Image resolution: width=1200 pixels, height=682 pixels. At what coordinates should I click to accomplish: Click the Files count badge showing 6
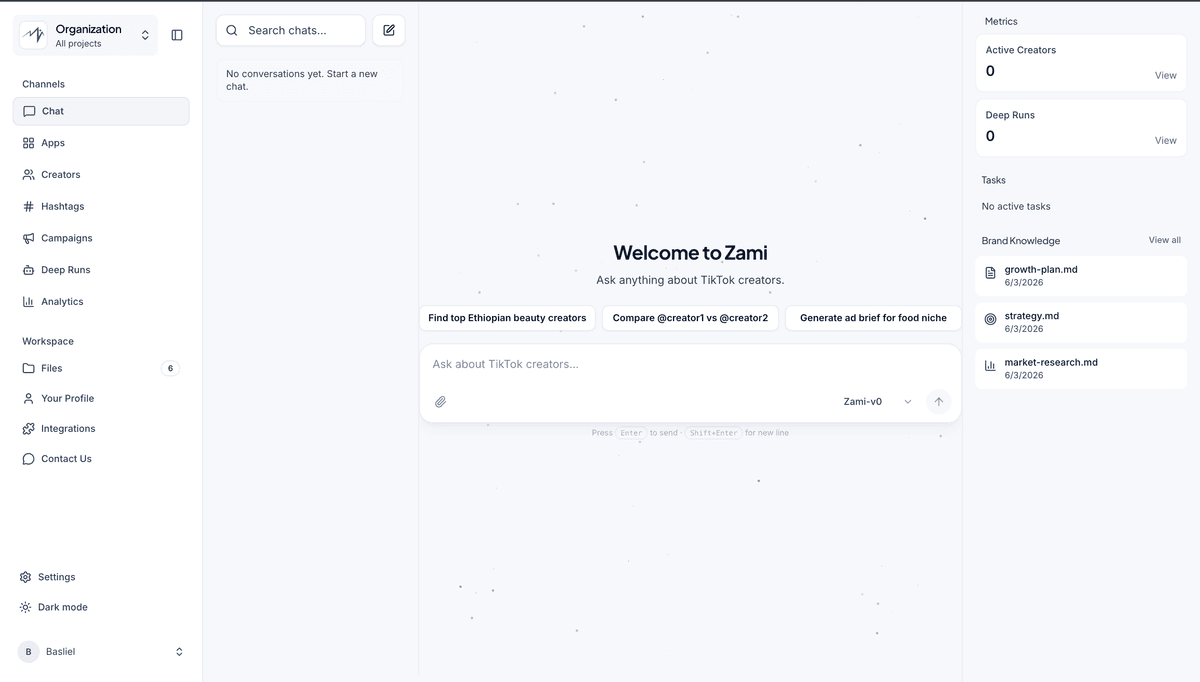tap(170, 368)
